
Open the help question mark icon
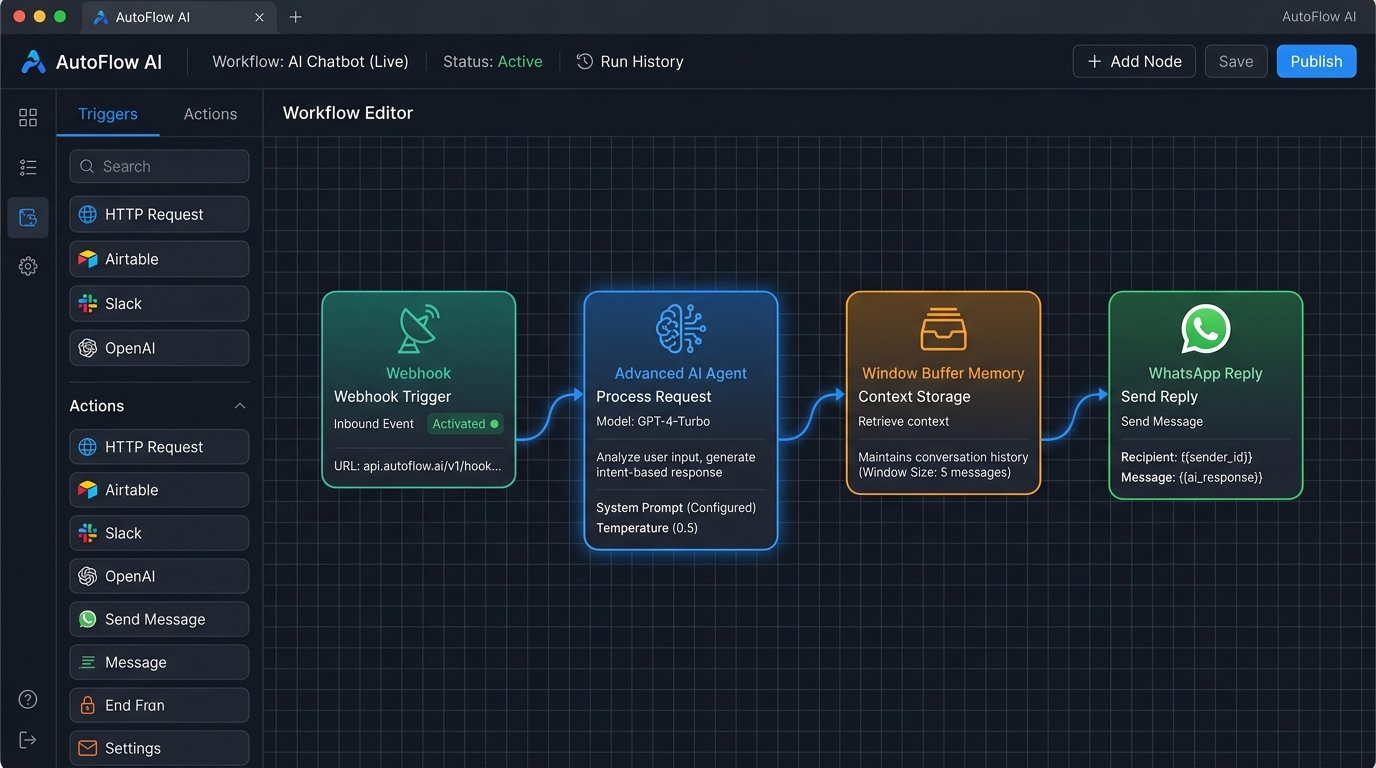click(x=28, y=700)
